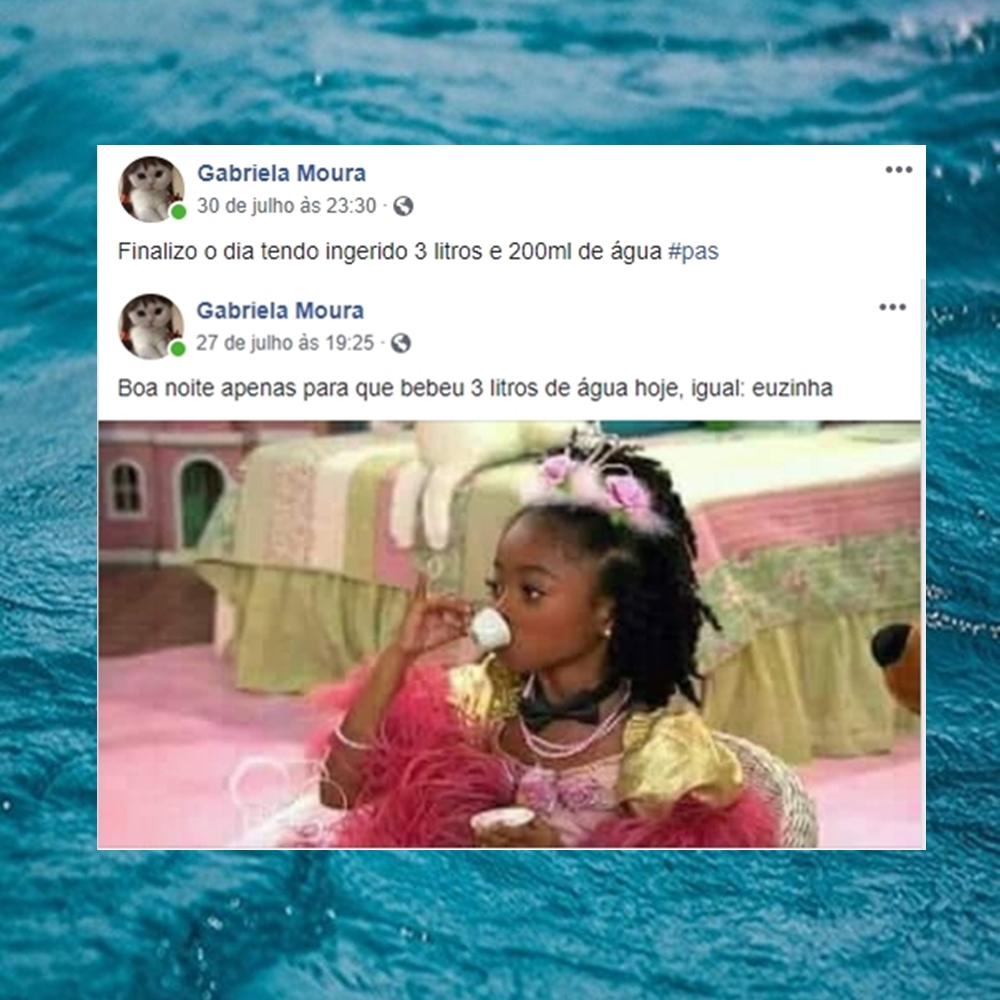Open the cat profile picture on second post

(x=151, y=327)
